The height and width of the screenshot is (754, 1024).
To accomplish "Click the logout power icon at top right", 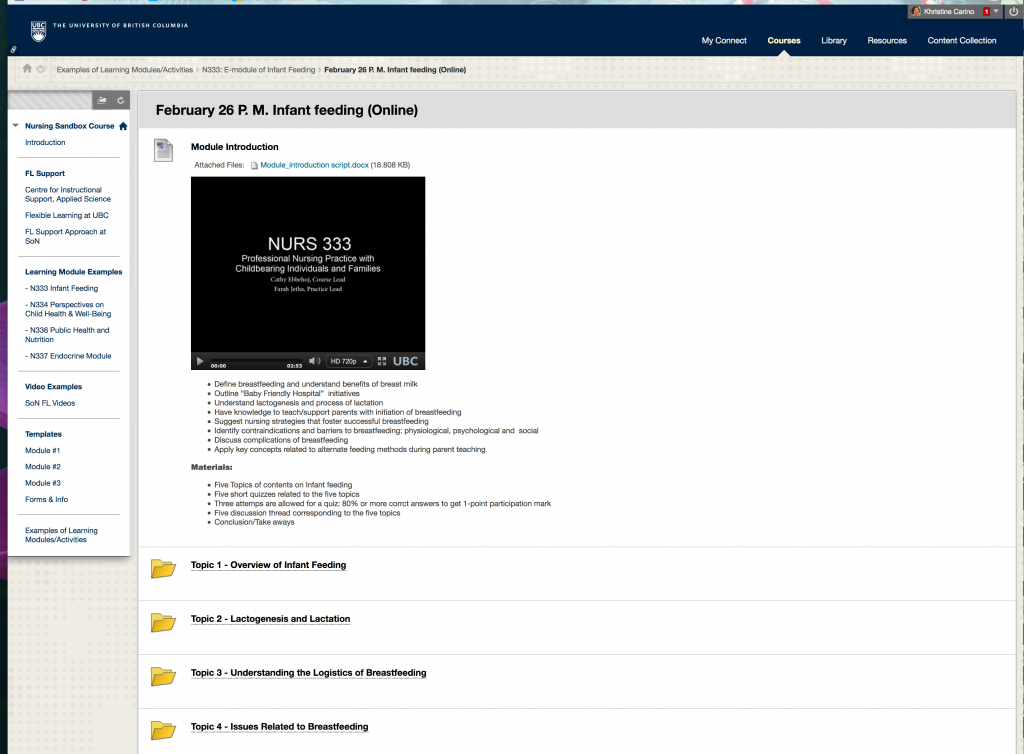I will [x=1013, y=11].
